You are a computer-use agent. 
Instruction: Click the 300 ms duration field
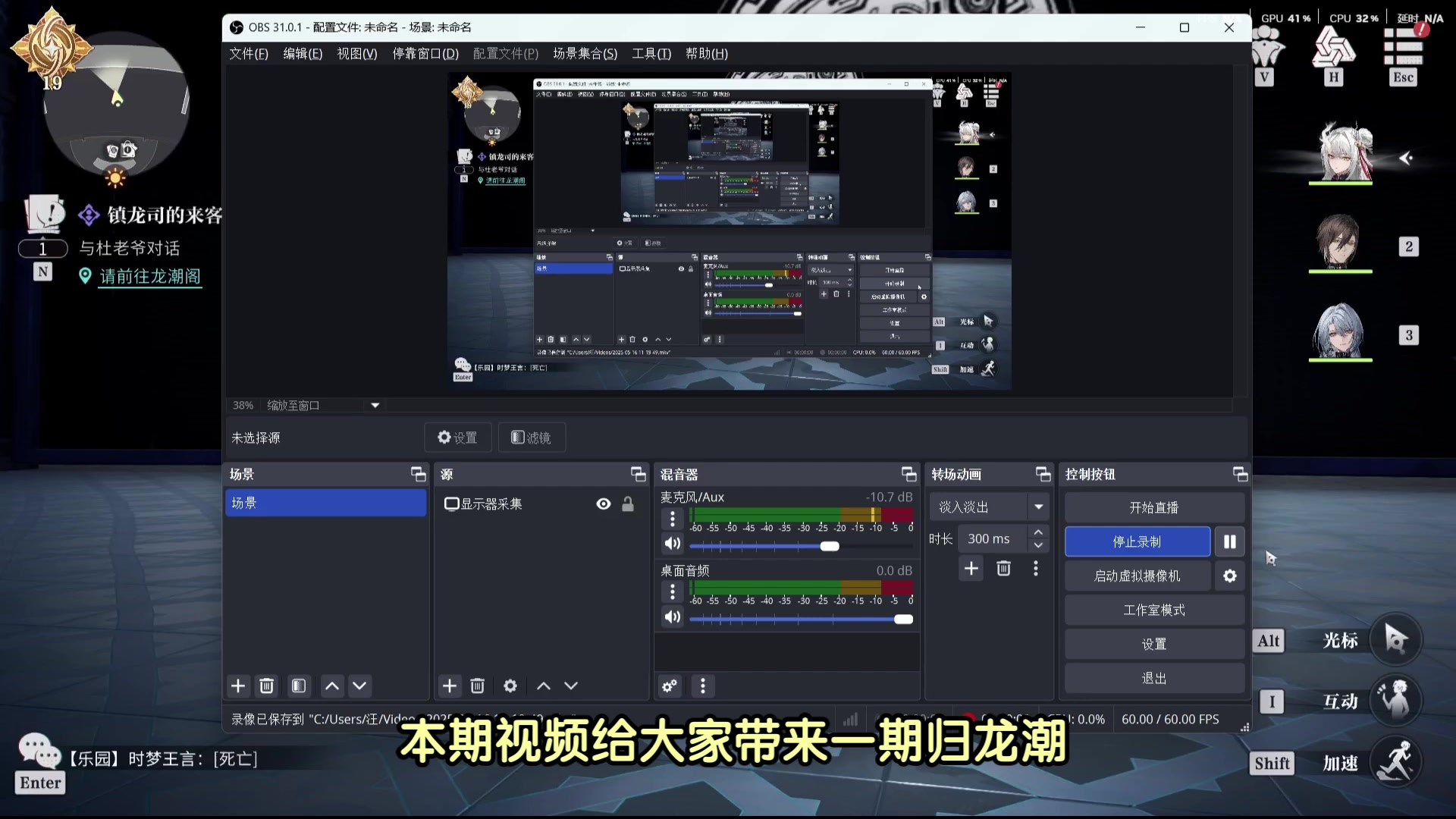(x=992, y=539)
